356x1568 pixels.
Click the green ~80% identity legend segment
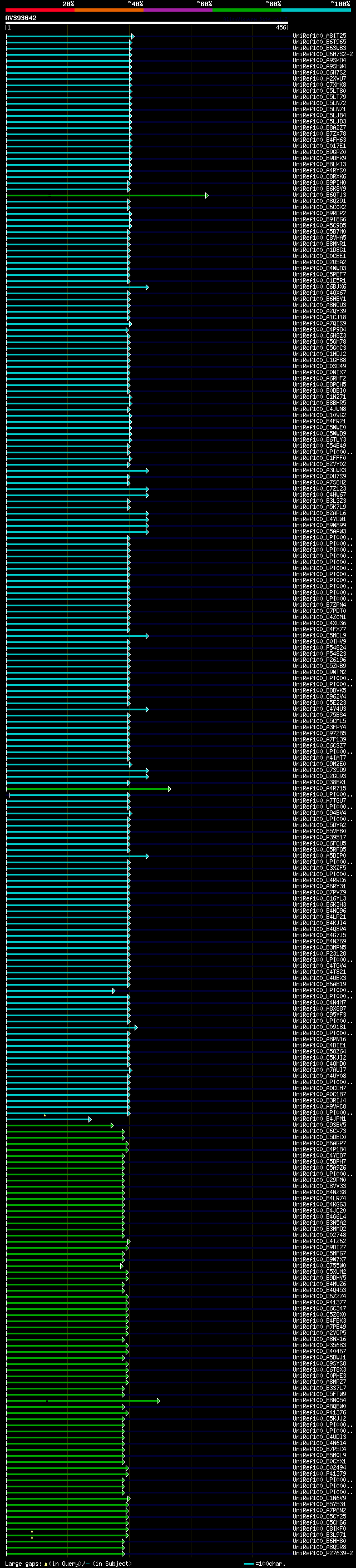(x=247, y=10)
